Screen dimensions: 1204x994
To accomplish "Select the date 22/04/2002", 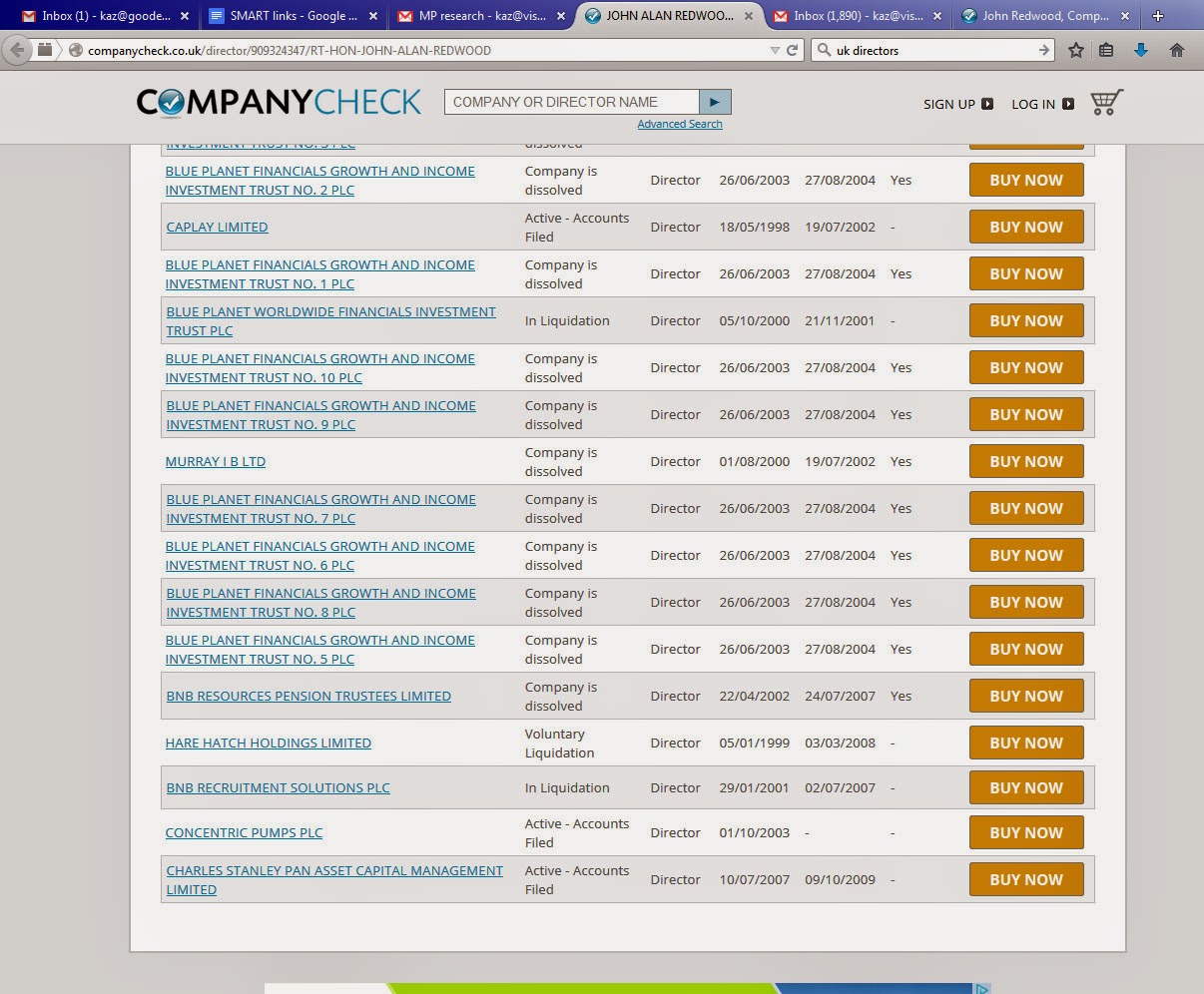I will 754,696.
